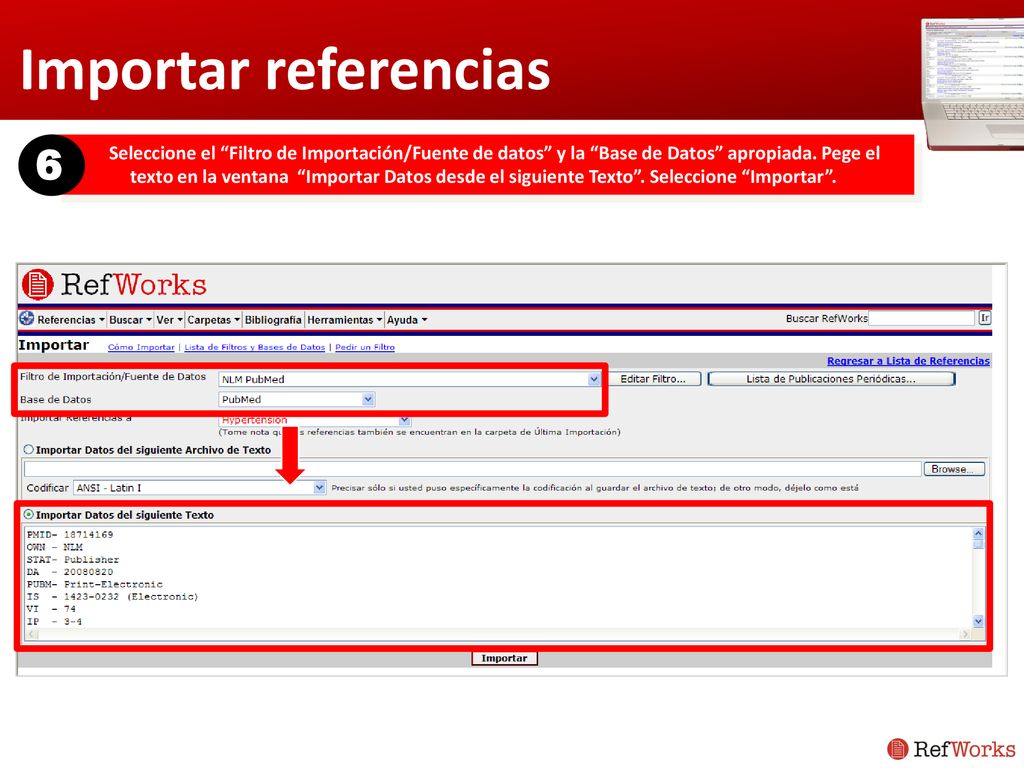
Task: Click Lista de Publicaciones Periódicas button
Action: coord(831,379)
